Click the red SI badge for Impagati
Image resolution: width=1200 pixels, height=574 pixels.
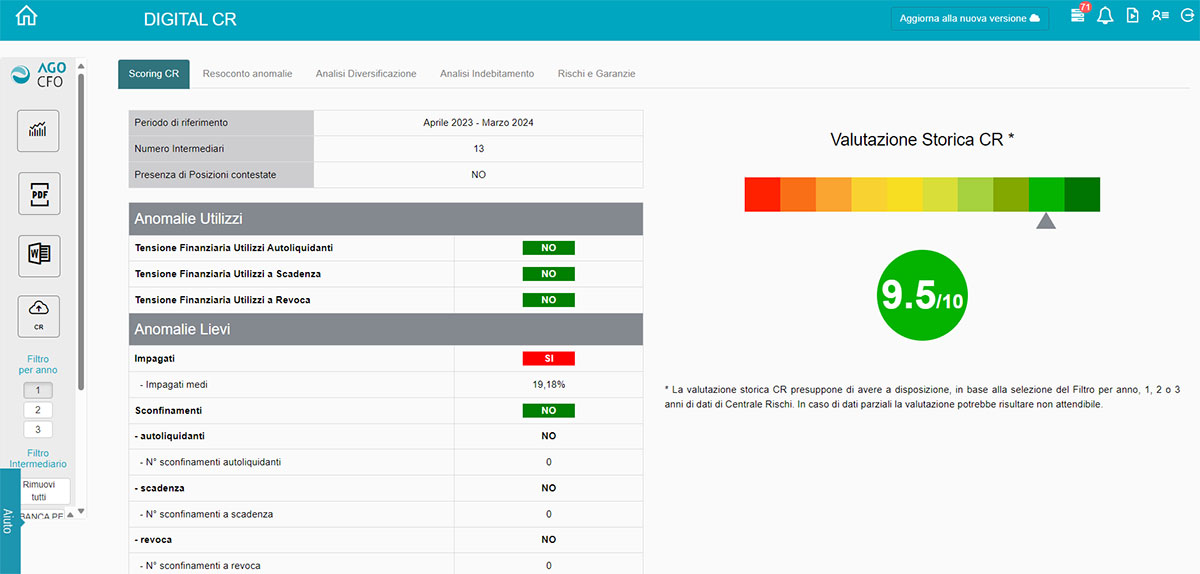[549, 358]
